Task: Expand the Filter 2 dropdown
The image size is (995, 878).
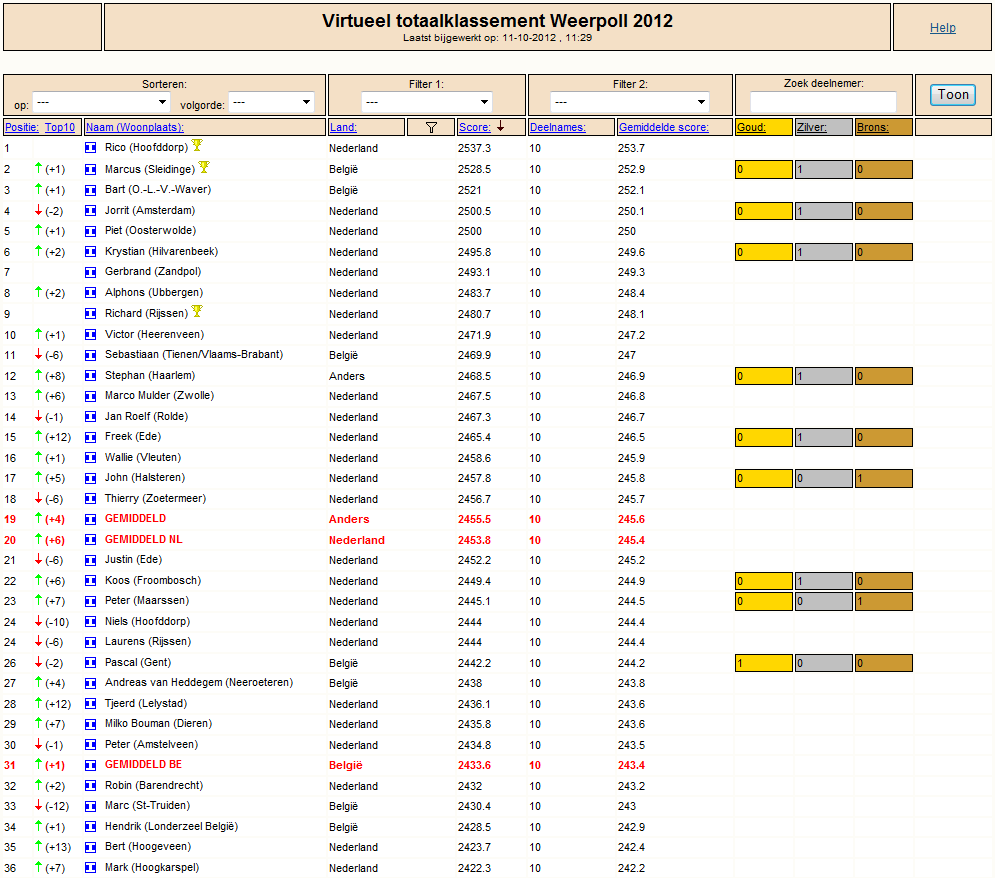Action: [x=629, y=102]
